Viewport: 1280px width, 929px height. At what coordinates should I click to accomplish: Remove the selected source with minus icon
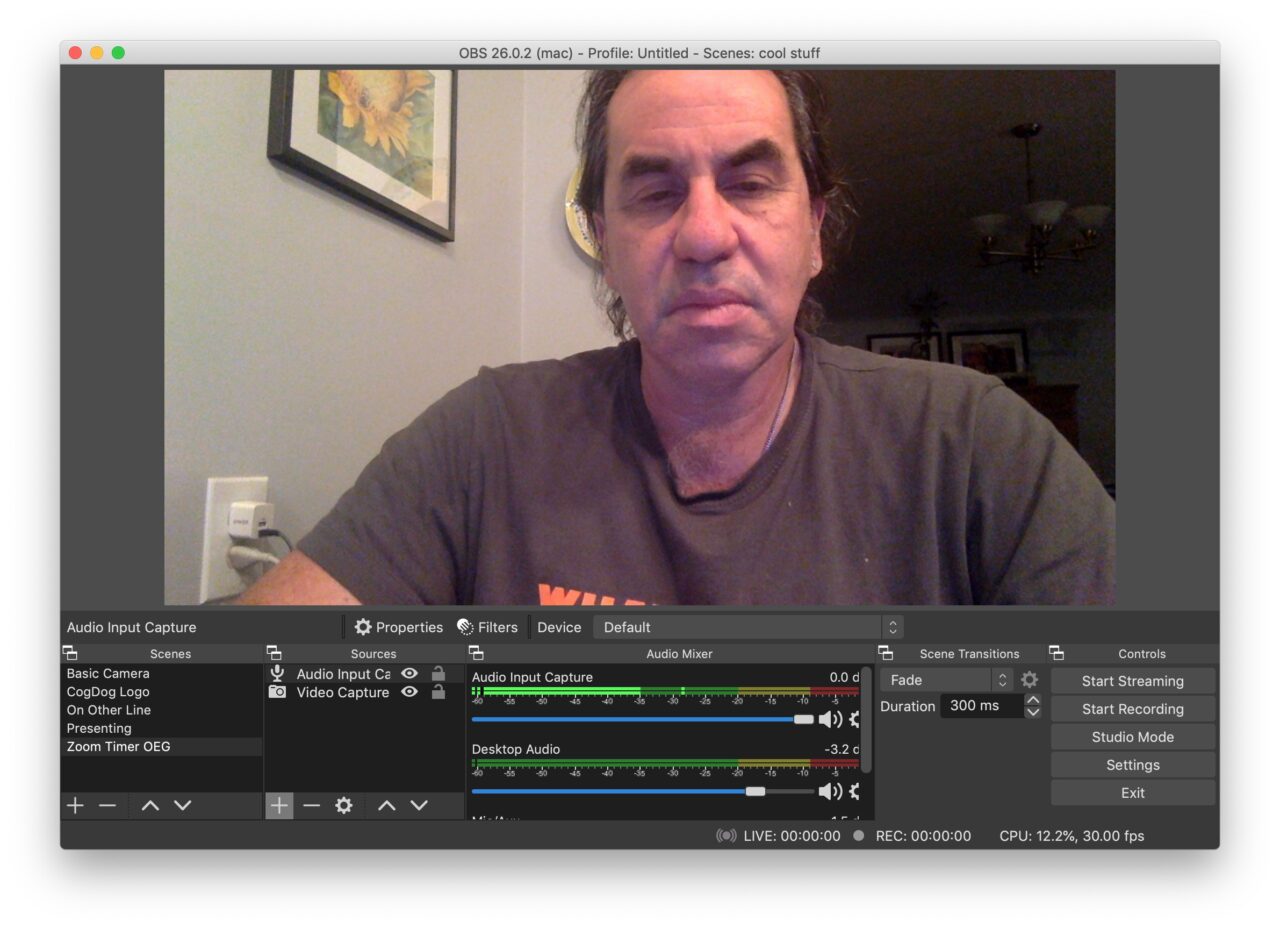tap(312, 805)
